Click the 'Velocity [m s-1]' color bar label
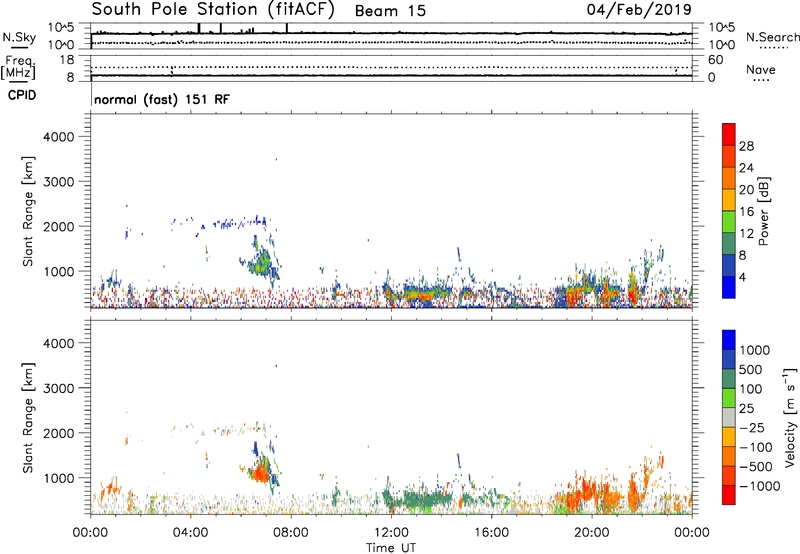Screen dimensions: 800x554 790,417
